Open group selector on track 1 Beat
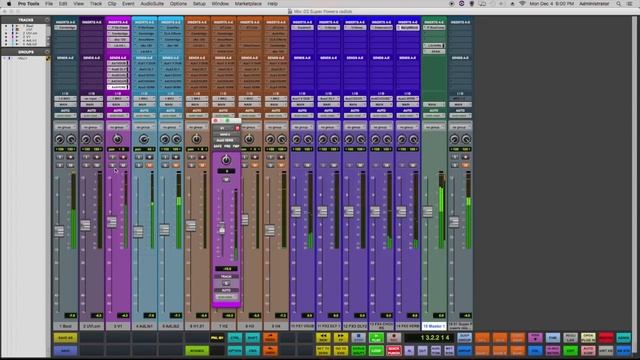Image resolution: width=640 pixels, height=360 pixels. [65, 127]
